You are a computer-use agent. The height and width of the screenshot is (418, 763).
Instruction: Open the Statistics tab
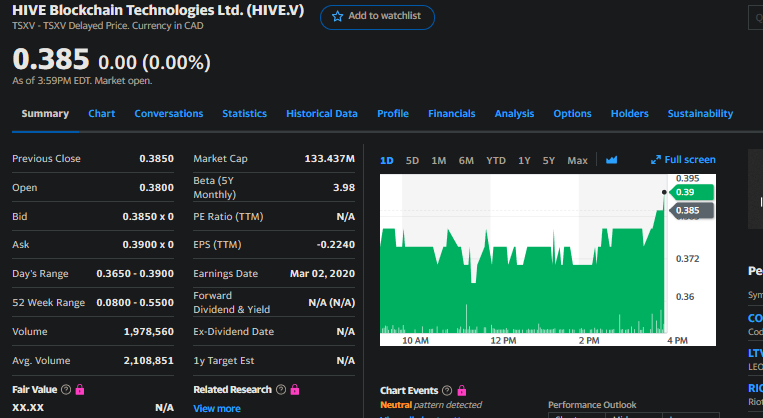pyautogui.click(x=244, y=114)
